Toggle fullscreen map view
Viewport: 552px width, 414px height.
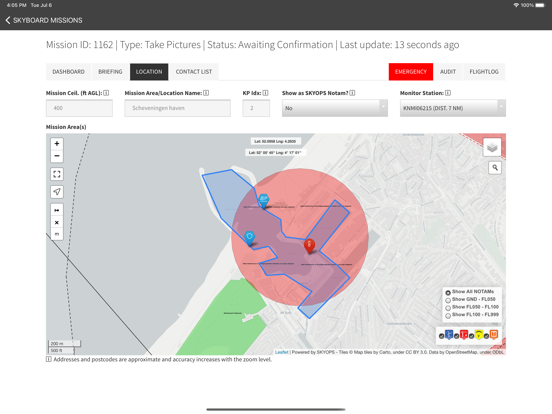57,174
